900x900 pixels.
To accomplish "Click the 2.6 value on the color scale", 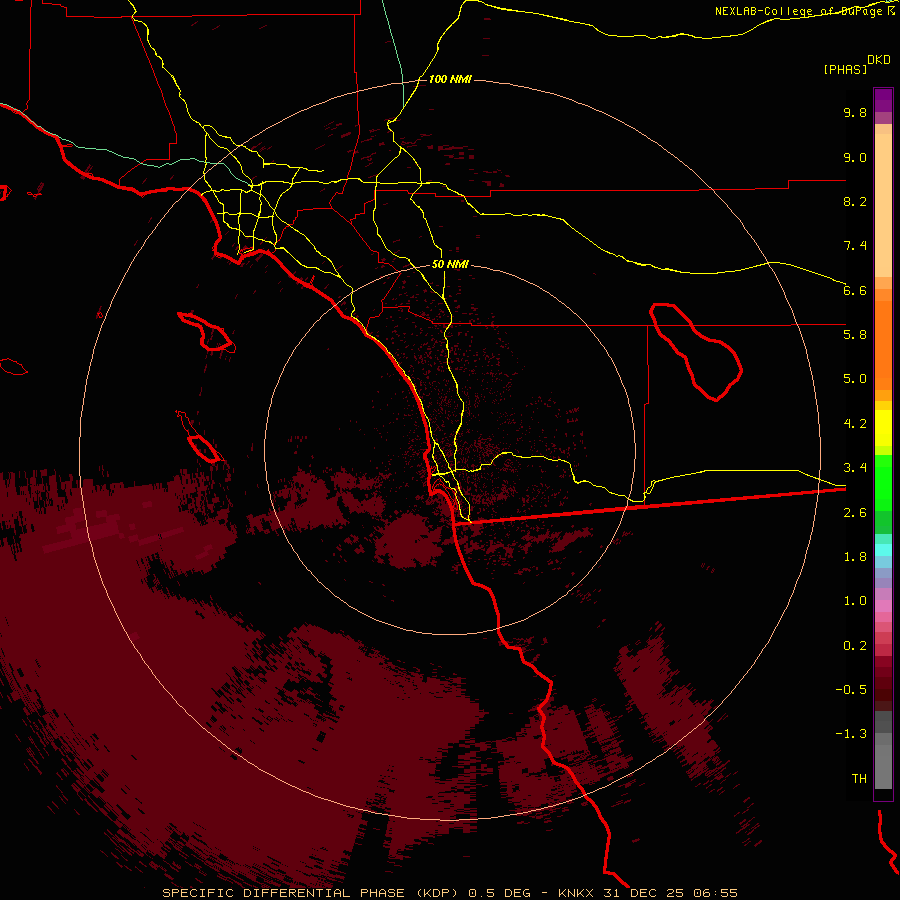I will (855, 513).
